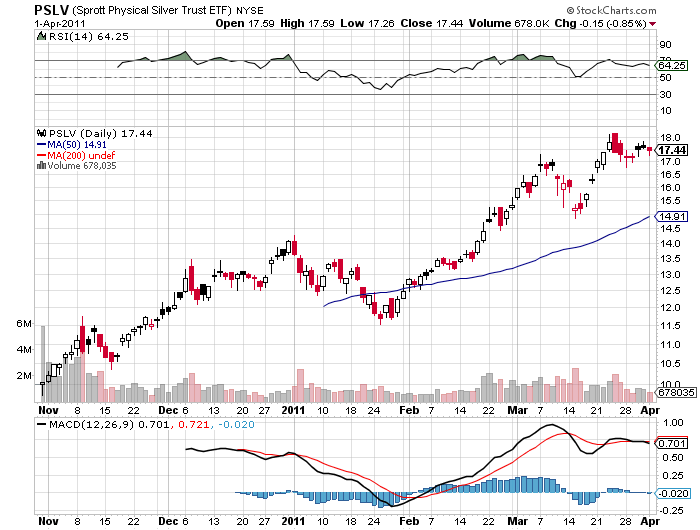Screen dimensions: 700x530
Task: Click the 12.0 price axis label
Action: coord(670,308)
